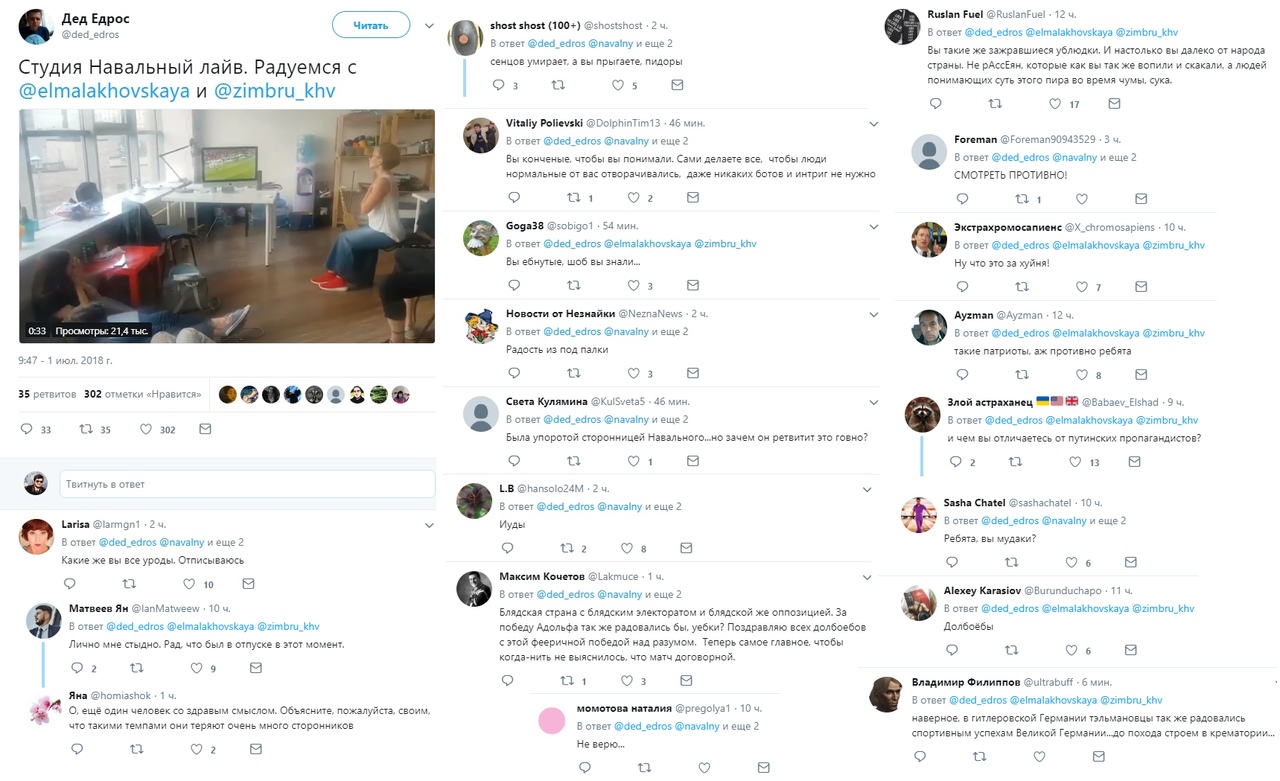Open the 35 ретвитов list

click(47, 394)
